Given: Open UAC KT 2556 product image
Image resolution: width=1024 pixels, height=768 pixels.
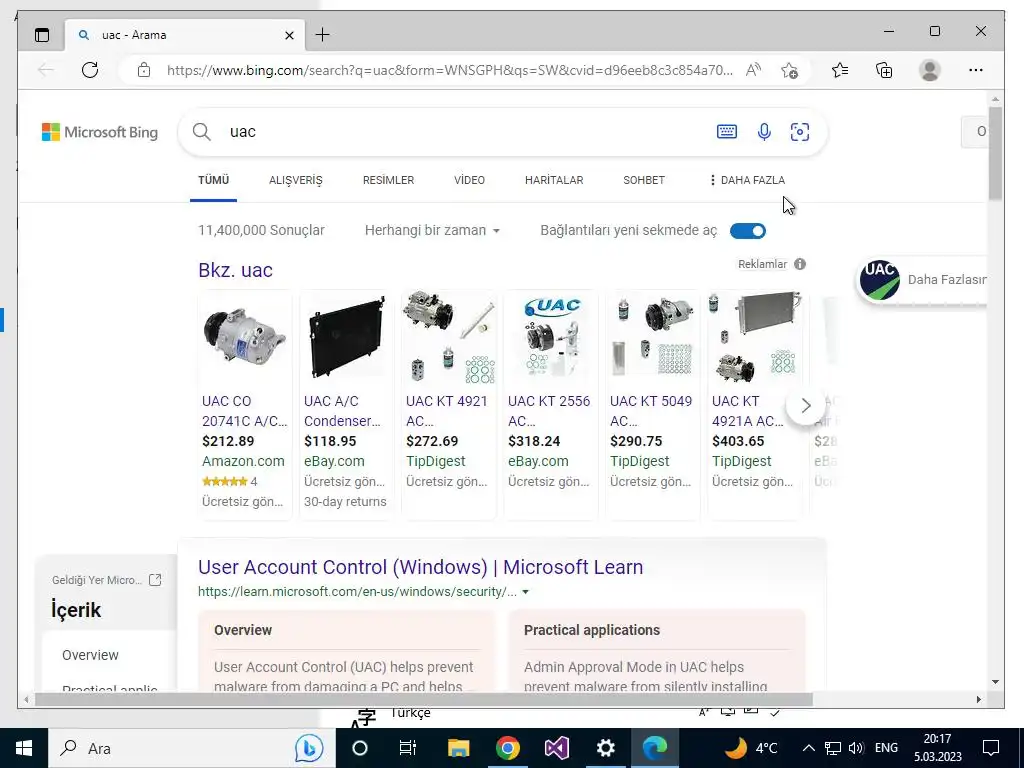Looking at the screenshot, I should point(550,338).
